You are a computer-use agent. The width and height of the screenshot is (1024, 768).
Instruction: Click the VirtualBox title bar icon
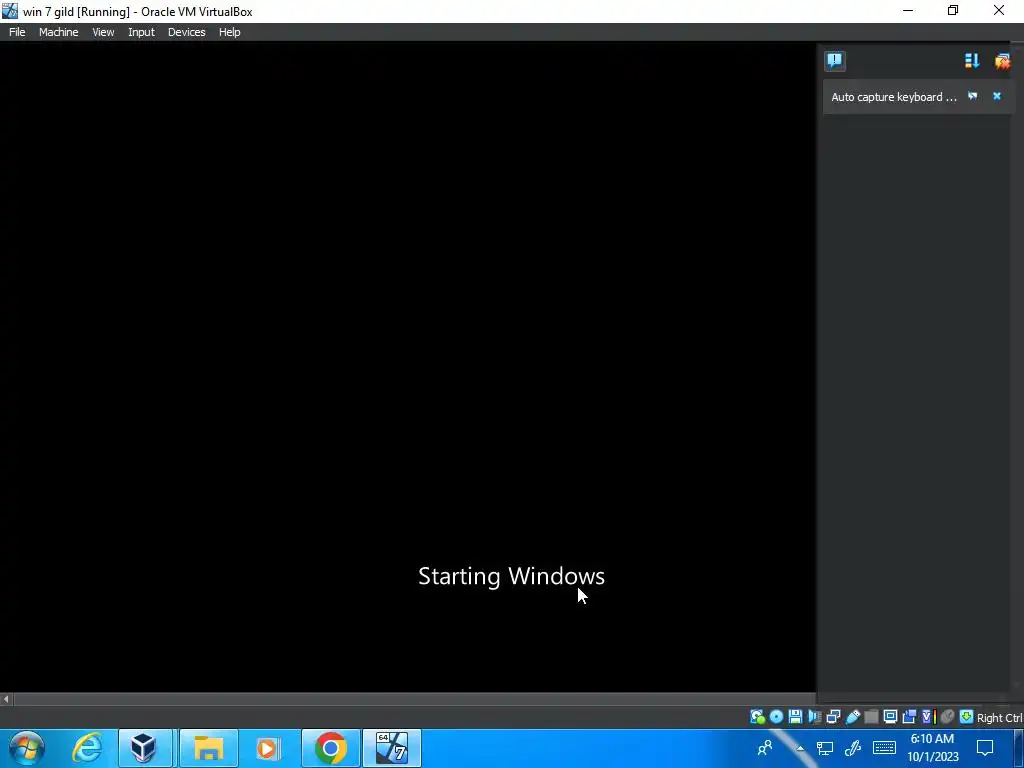coord(9,10)
